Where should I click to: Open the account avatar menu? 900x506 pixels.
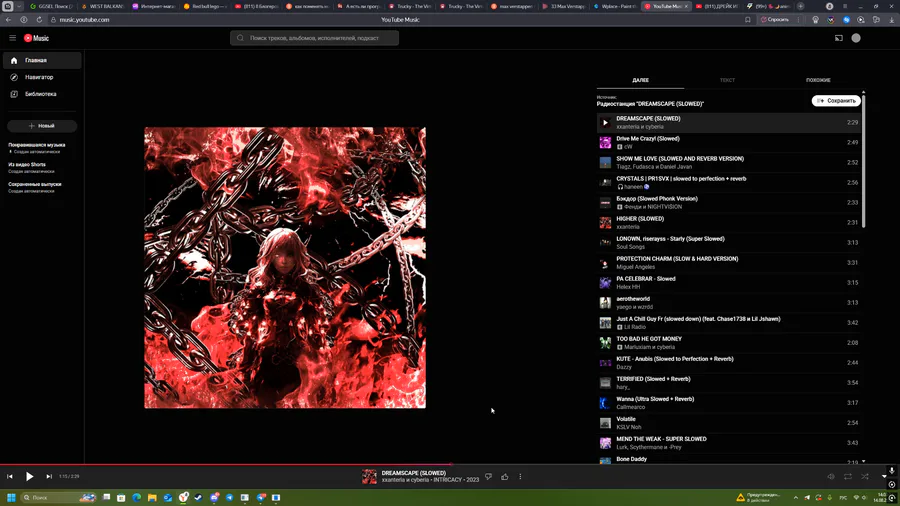coord(856,38)
